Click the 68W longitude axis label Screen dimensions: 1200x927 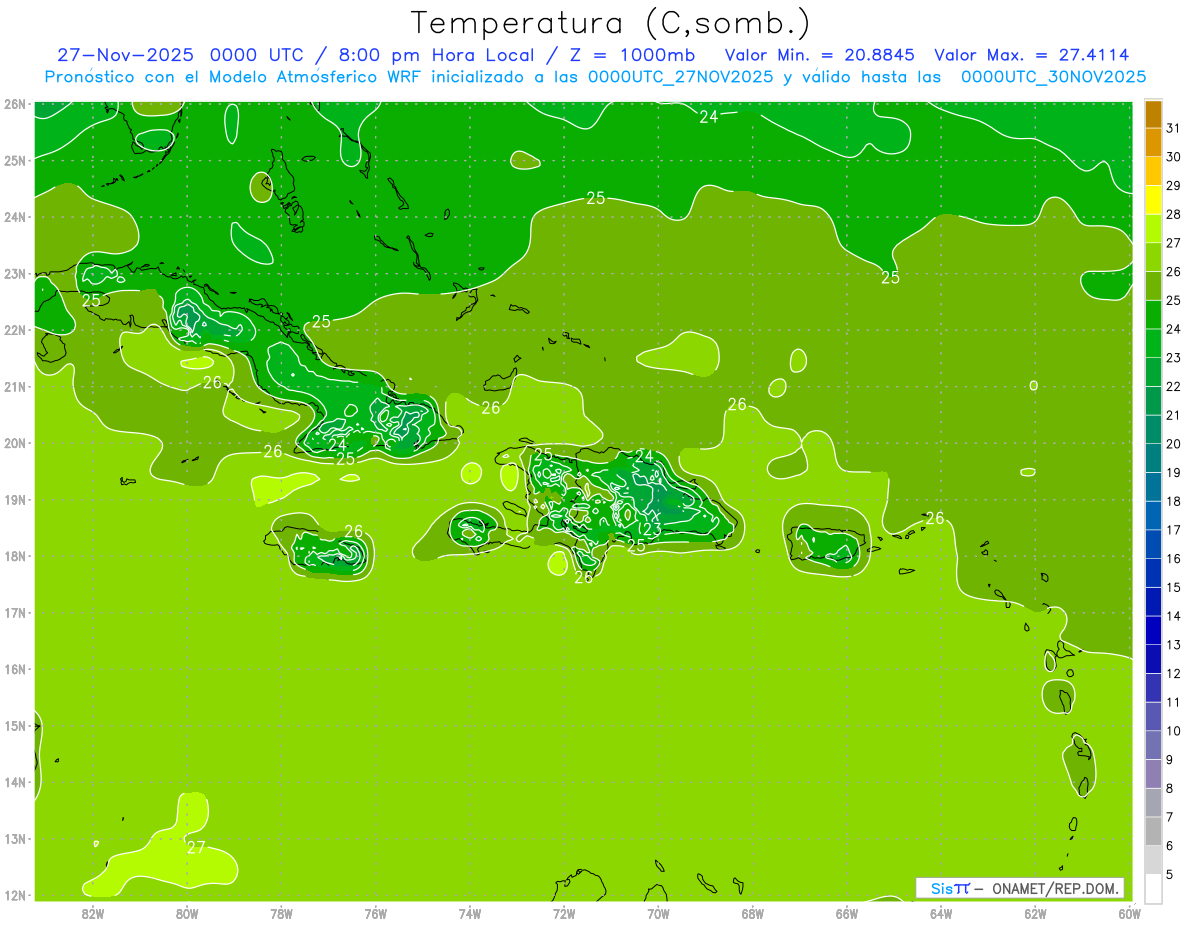[x=753, y=913]
